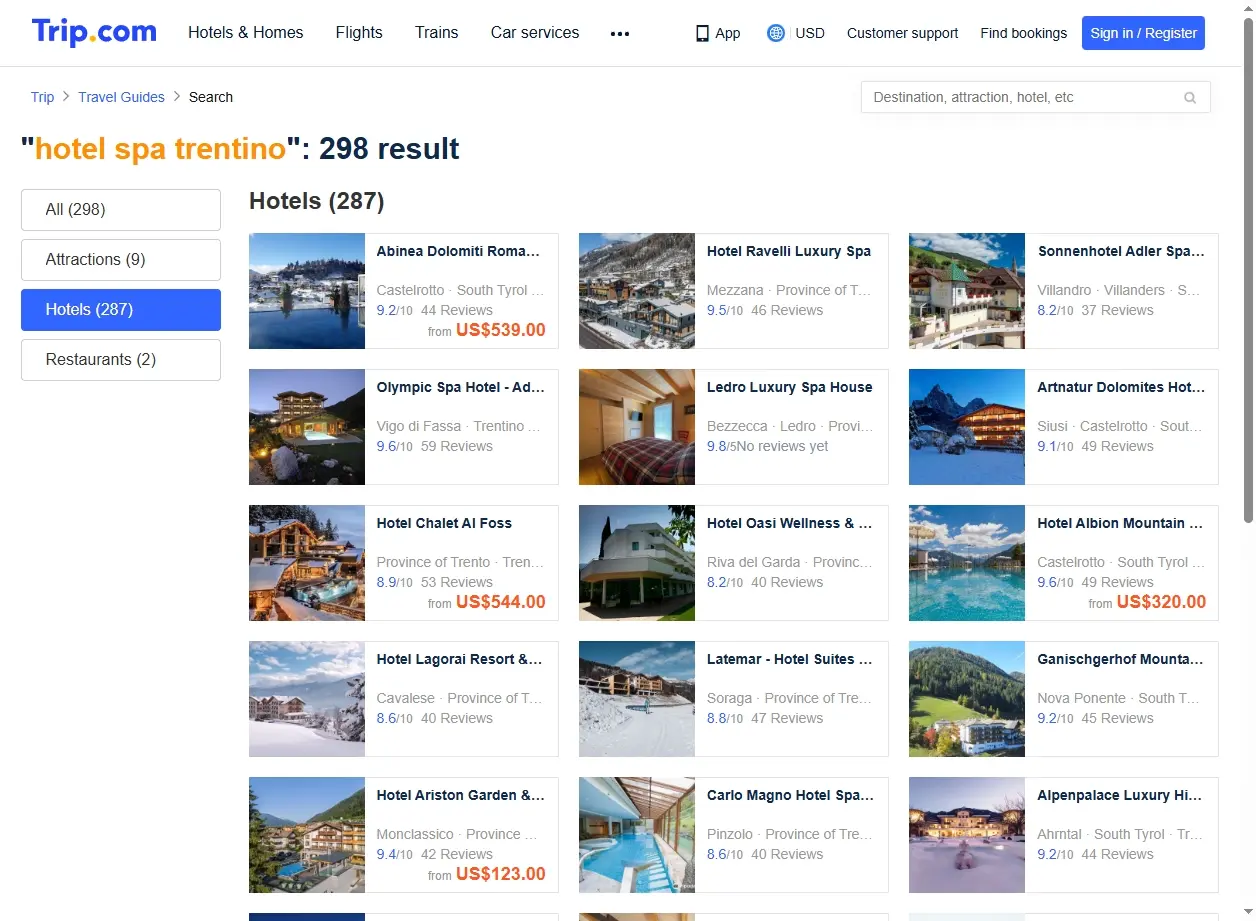The height and width of the screenshot is (921, 1256).
Task: Click Sonnenhotel Adler Spa... title
Action: pos(1121,252)
